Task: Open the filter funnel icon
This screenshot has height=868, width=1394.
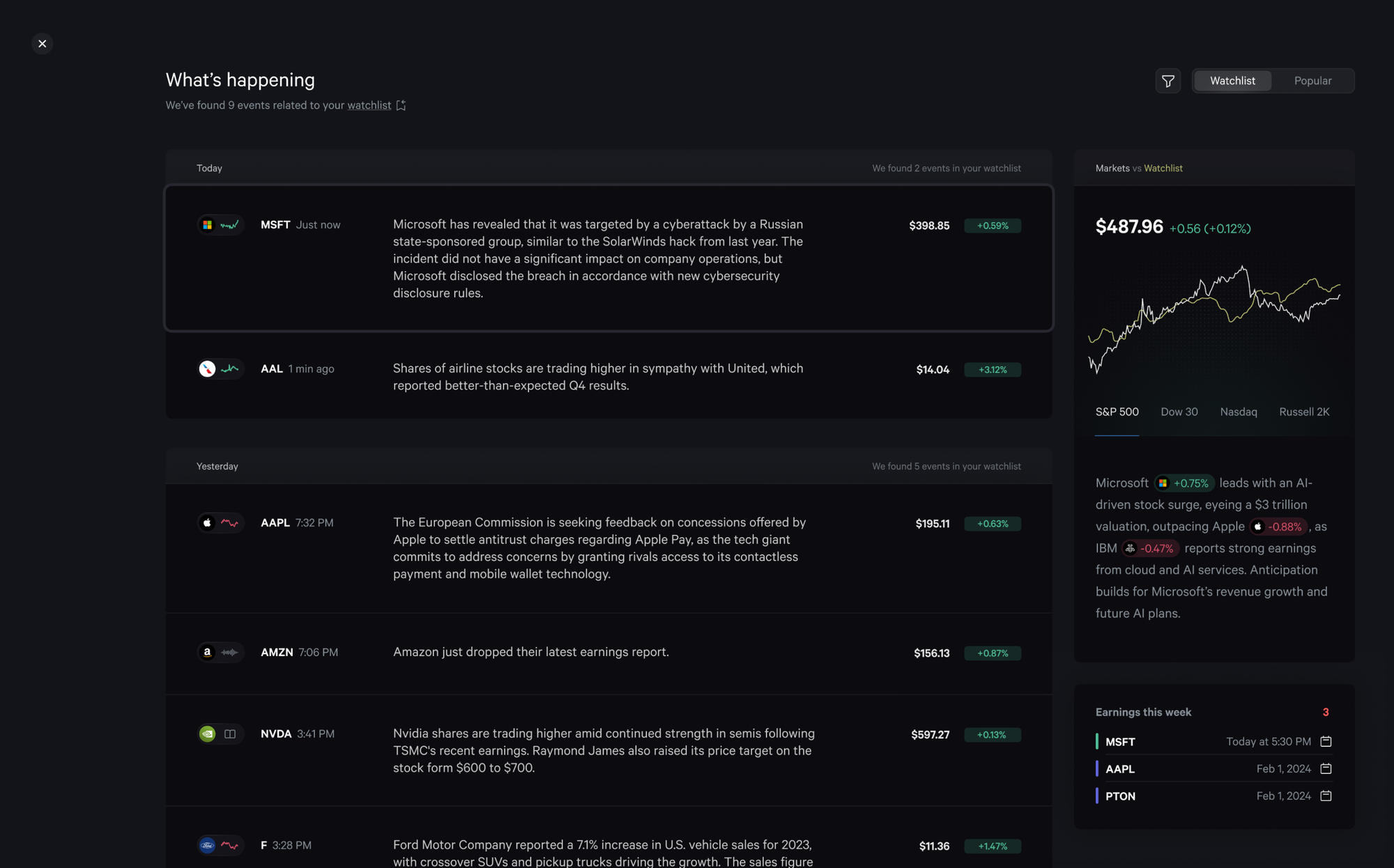Action: click(1168, 81)
